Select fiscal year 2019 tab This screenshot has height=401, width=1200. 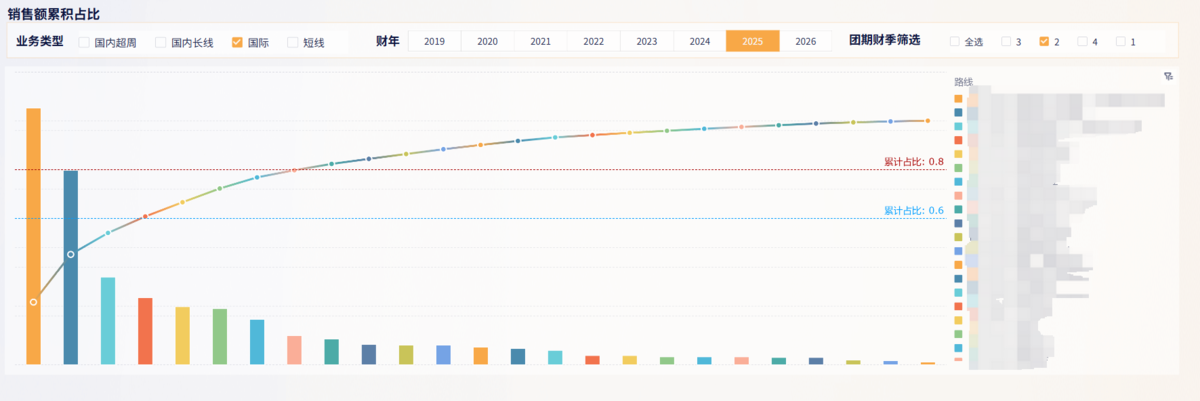[434, 41]
